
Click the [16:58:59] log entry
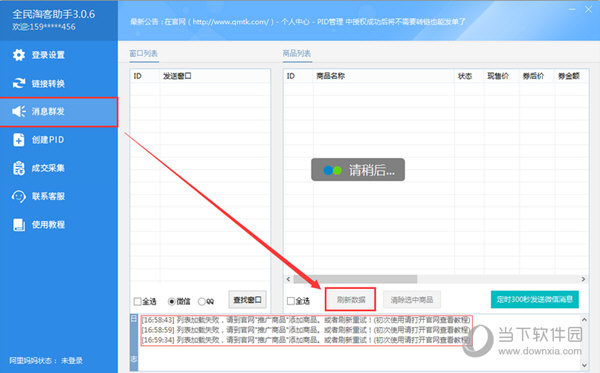pos(306,330)
